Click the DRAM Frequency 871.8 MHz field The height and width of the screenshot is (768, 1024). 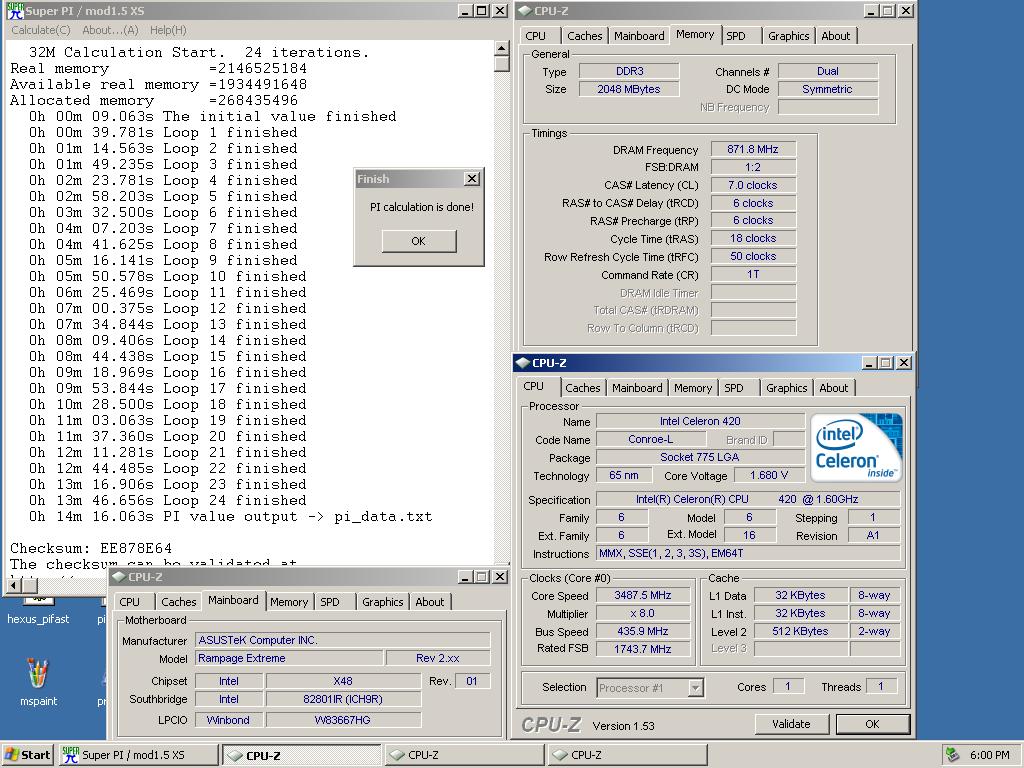(753, 150)
